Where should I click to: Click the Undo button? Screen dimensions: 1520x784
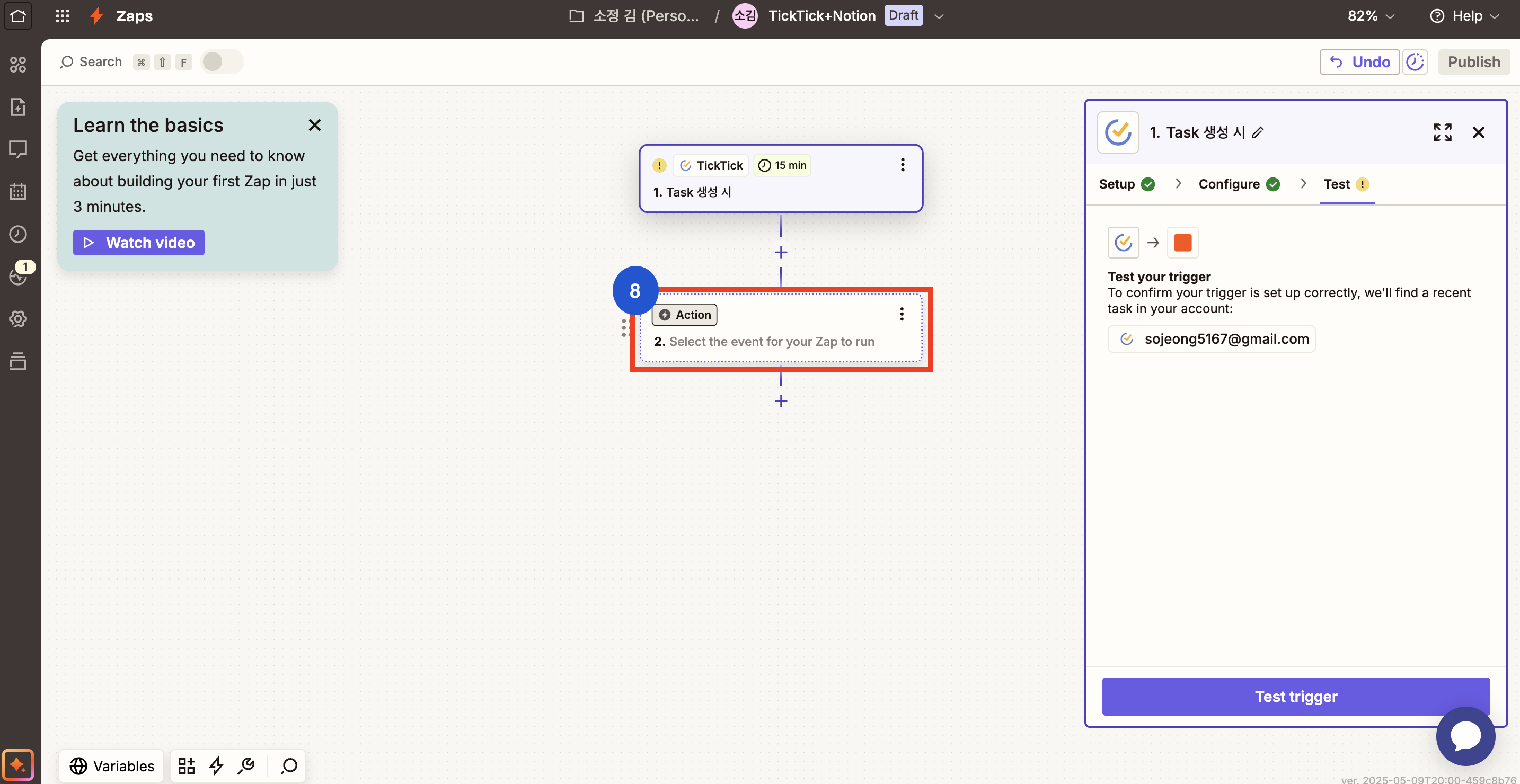1359,61
